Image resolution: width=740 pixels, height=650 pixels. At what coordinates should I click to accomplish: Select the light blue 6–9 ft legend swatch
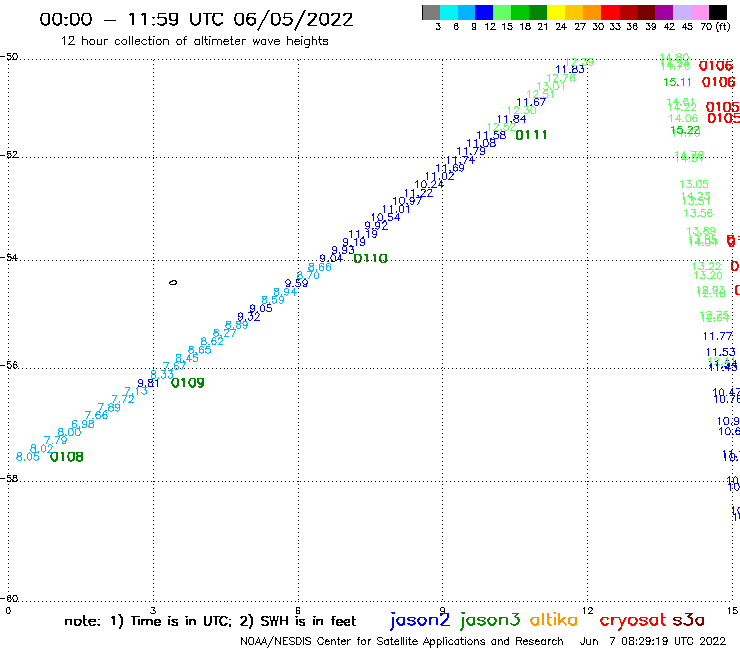click(466, 12)
